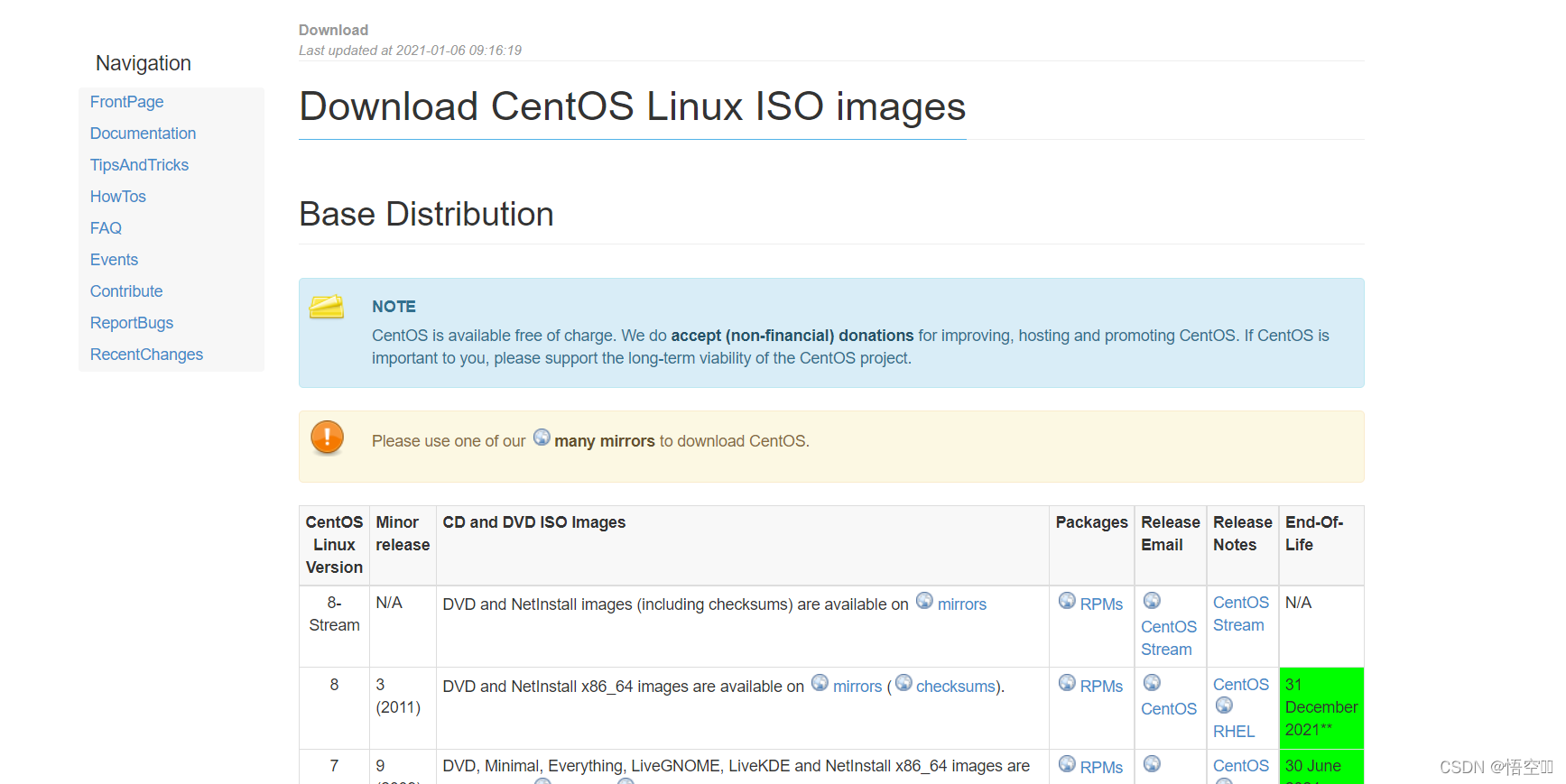Open the RPMs link in the 8-Stream row

[x=1101, y=604]
